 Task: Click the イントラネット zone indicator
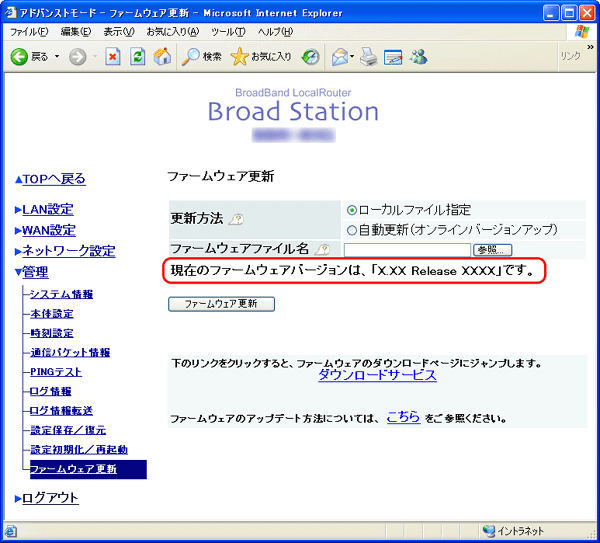coord(513,531)
